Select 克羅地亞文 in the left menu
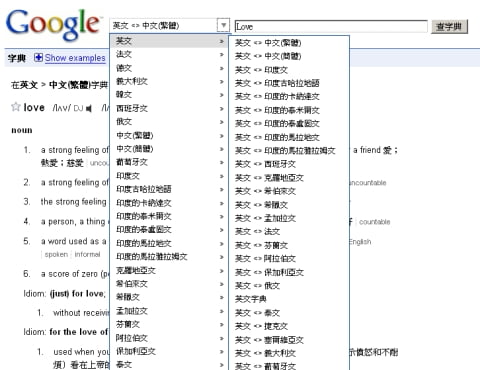This screenshot has width=480, height=370. coord(169,271)
